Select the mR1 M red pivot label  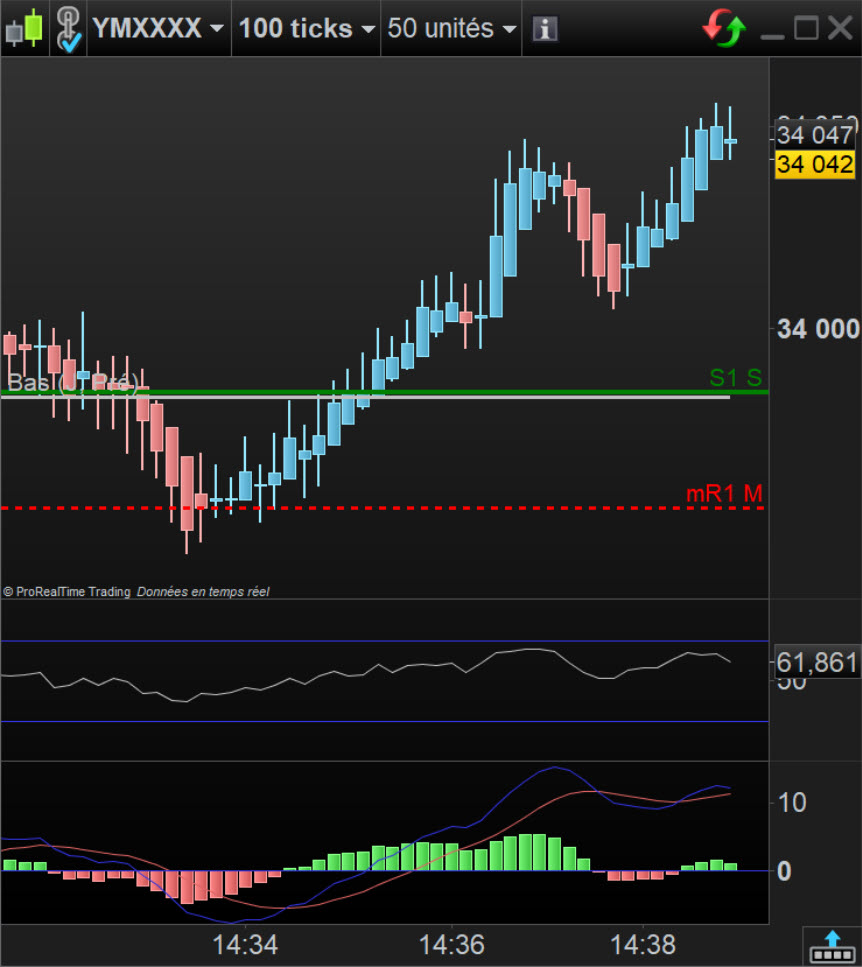[724, 493]
